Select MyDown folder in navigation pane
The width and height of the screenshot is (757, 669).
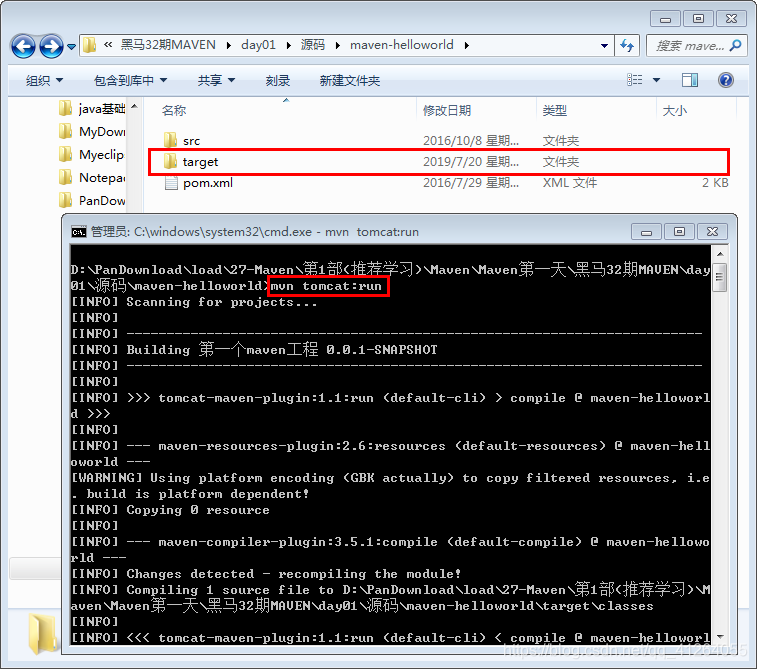[92, 132]
